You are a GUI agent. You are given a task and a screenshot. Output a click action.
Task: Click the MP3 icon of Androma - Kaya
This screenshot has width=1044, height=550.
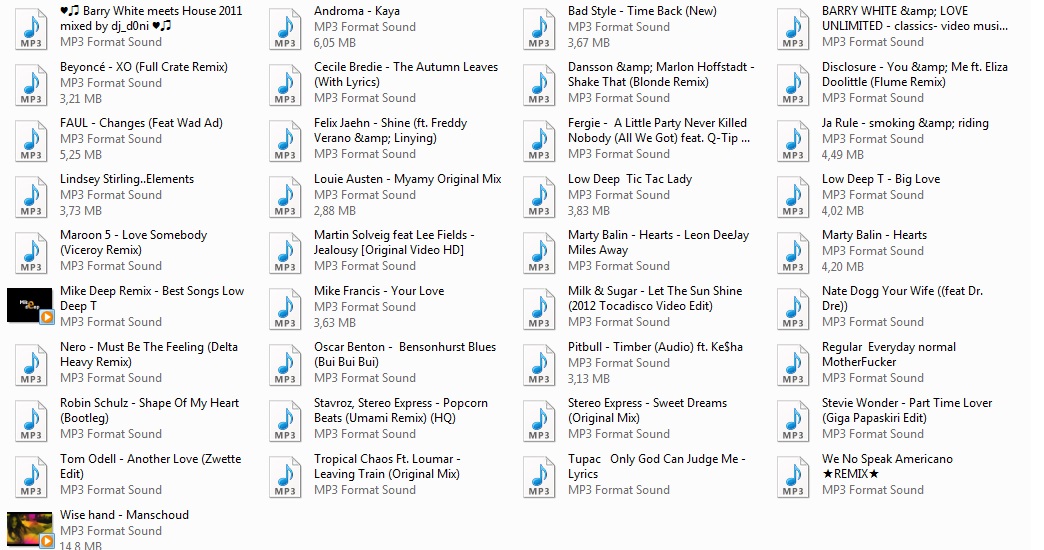[285, 29]
